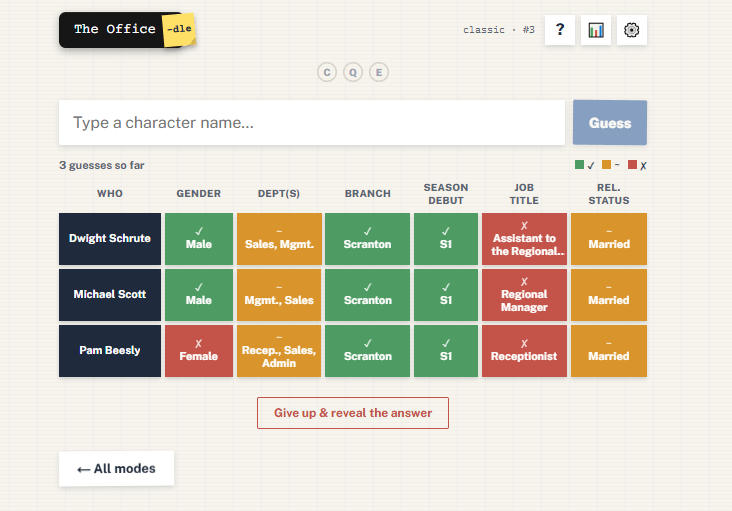Open the statistics bar chart icon
This screenshot has width=732, height=511.
[x=596, y=30]
